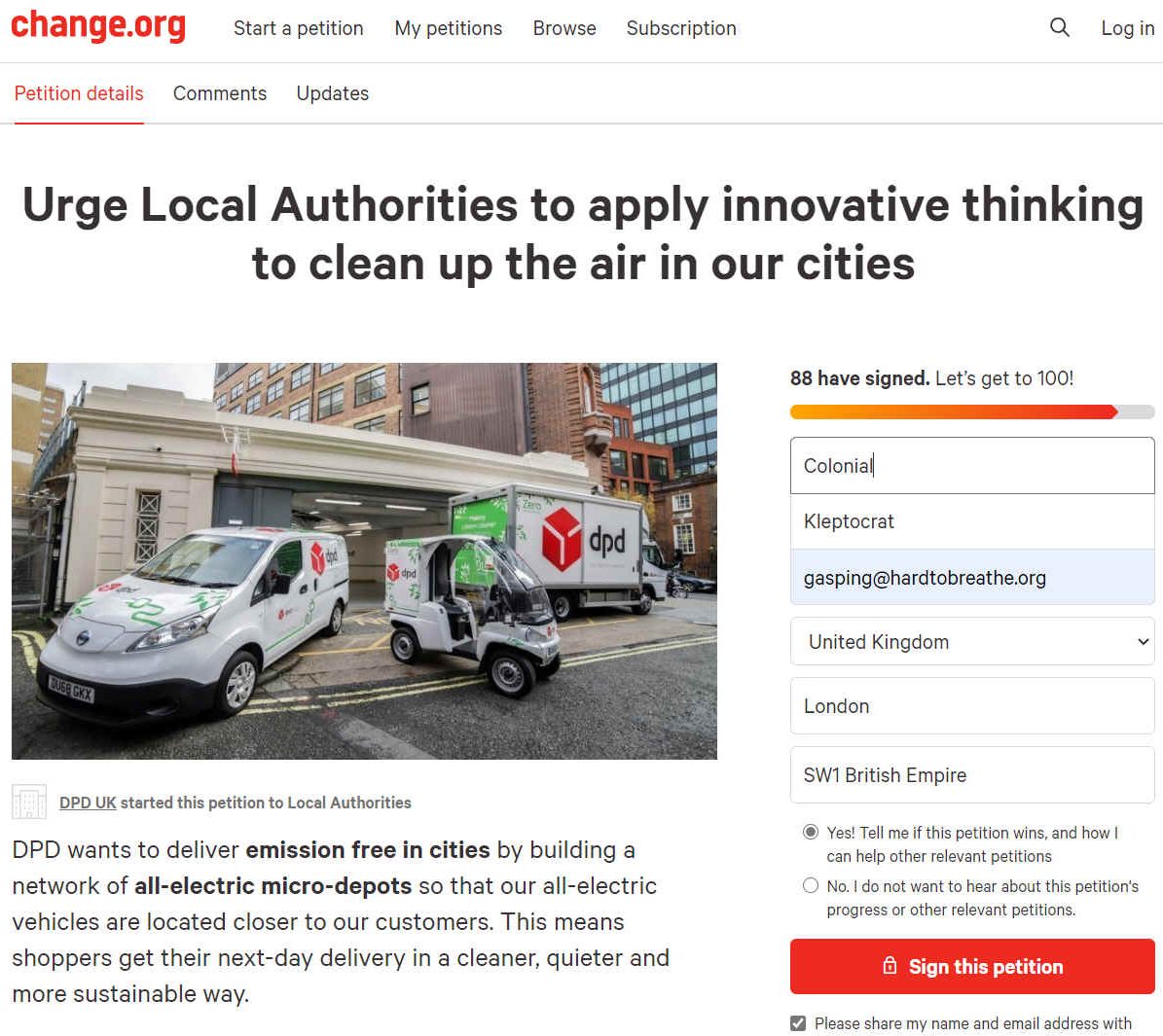Click the lock icon on Sign button
Image resolution: width=1163 pixels, height=1036 pixels.
[890, 966]
